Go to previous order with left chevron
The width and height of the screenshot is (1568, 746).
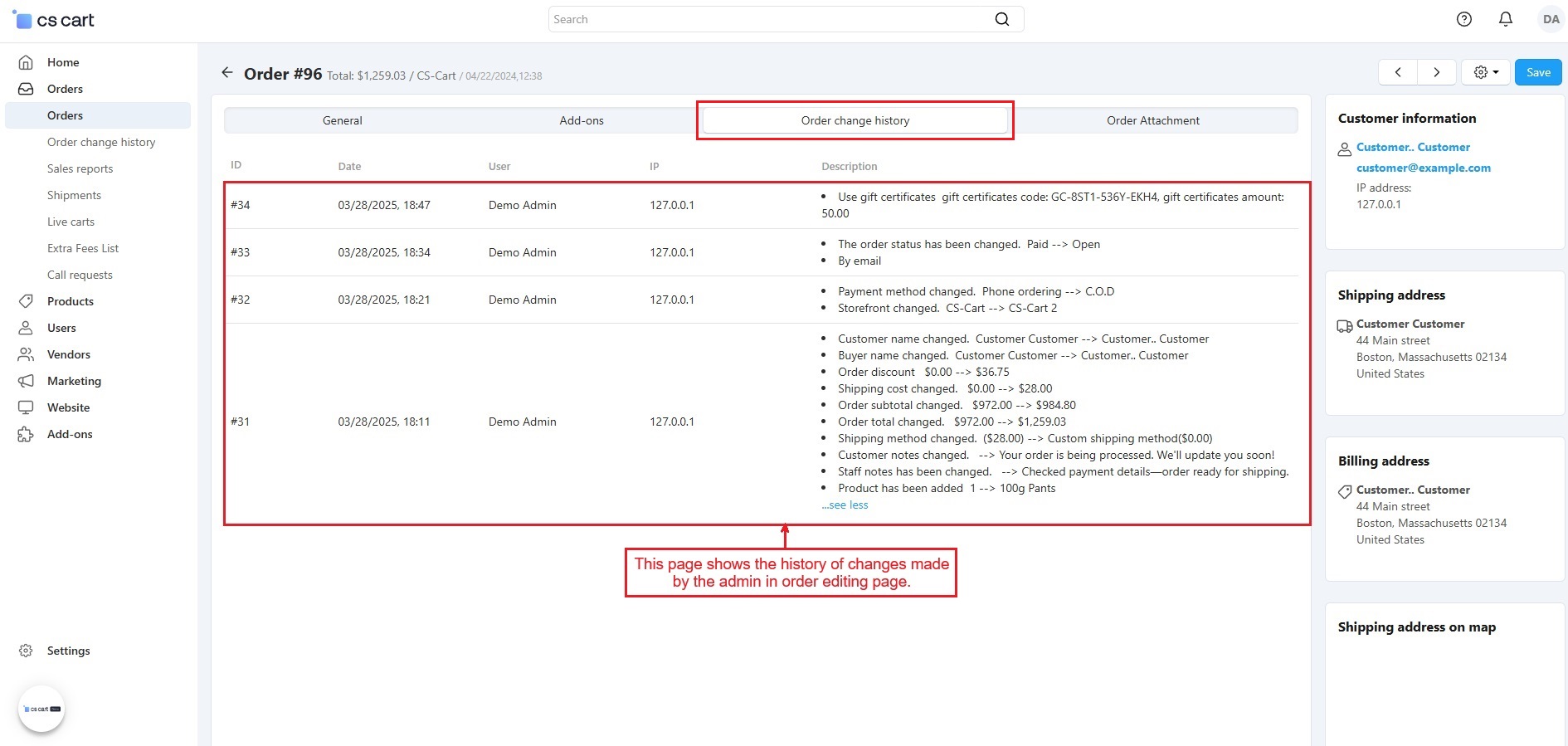point(1398,72)
